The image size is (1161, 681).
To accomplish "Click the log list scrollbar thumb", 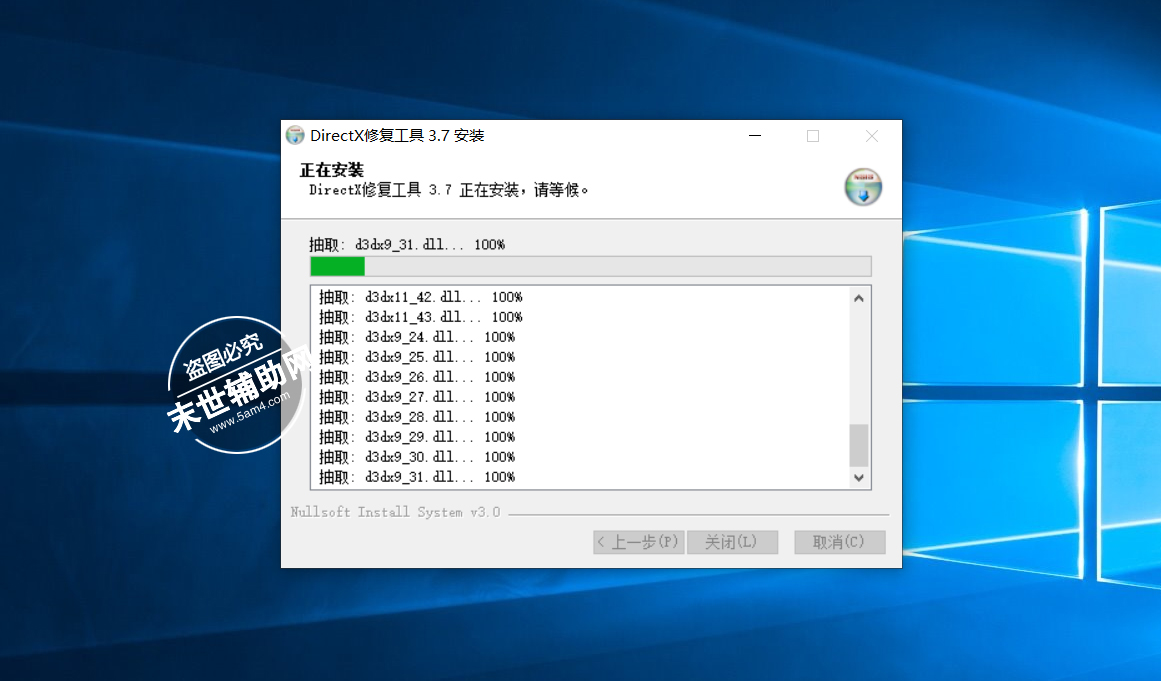I will point(858,445).
